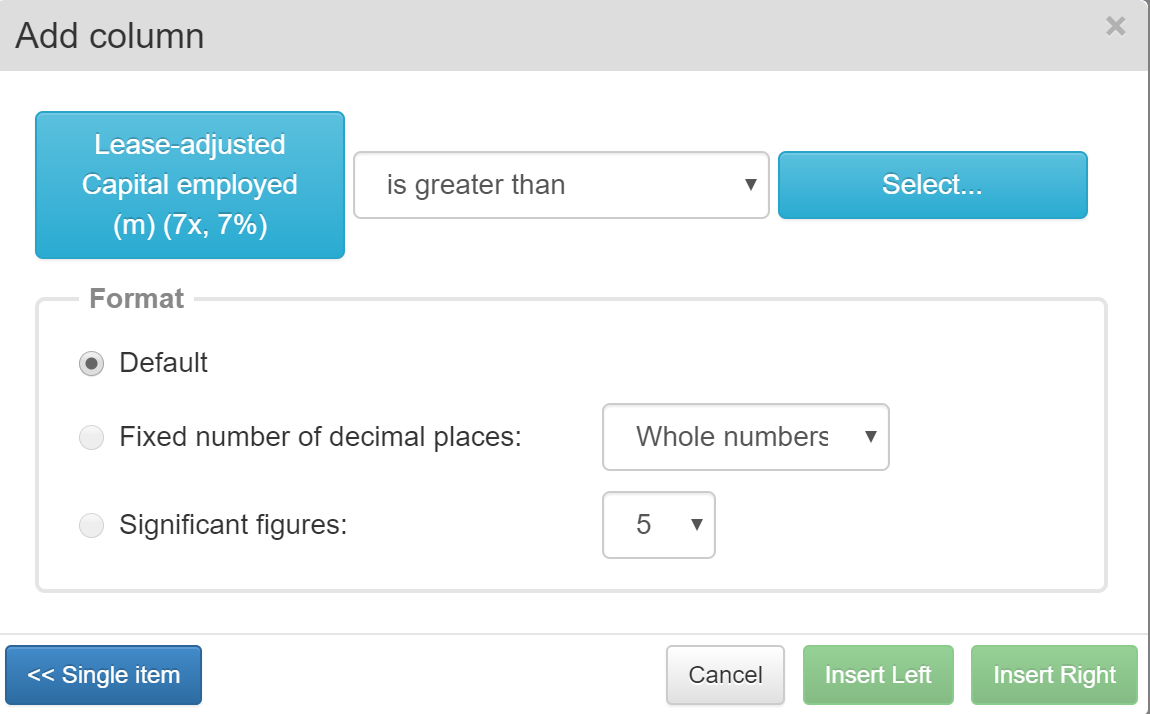Click the arrow beside the 5 value
Image resolution: width=1150 pixels, height=714 pixels.
pos(697,525)
